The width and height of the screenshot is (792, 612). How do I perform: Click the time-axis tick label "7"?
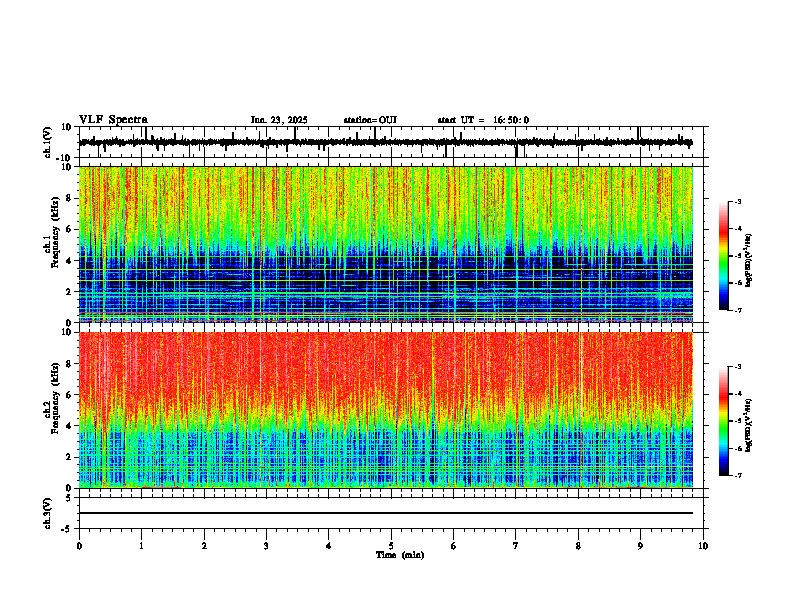coord(516,546)
